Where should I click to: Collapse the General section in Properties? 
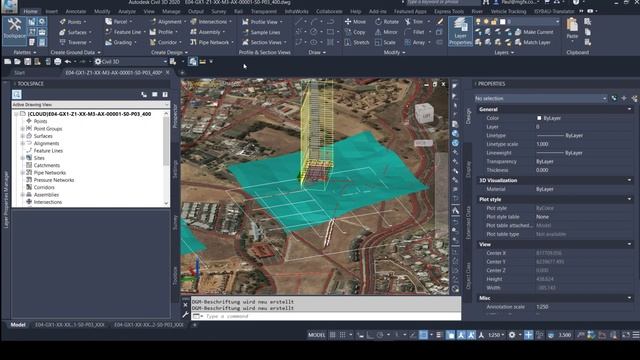[x=629, y=109]
